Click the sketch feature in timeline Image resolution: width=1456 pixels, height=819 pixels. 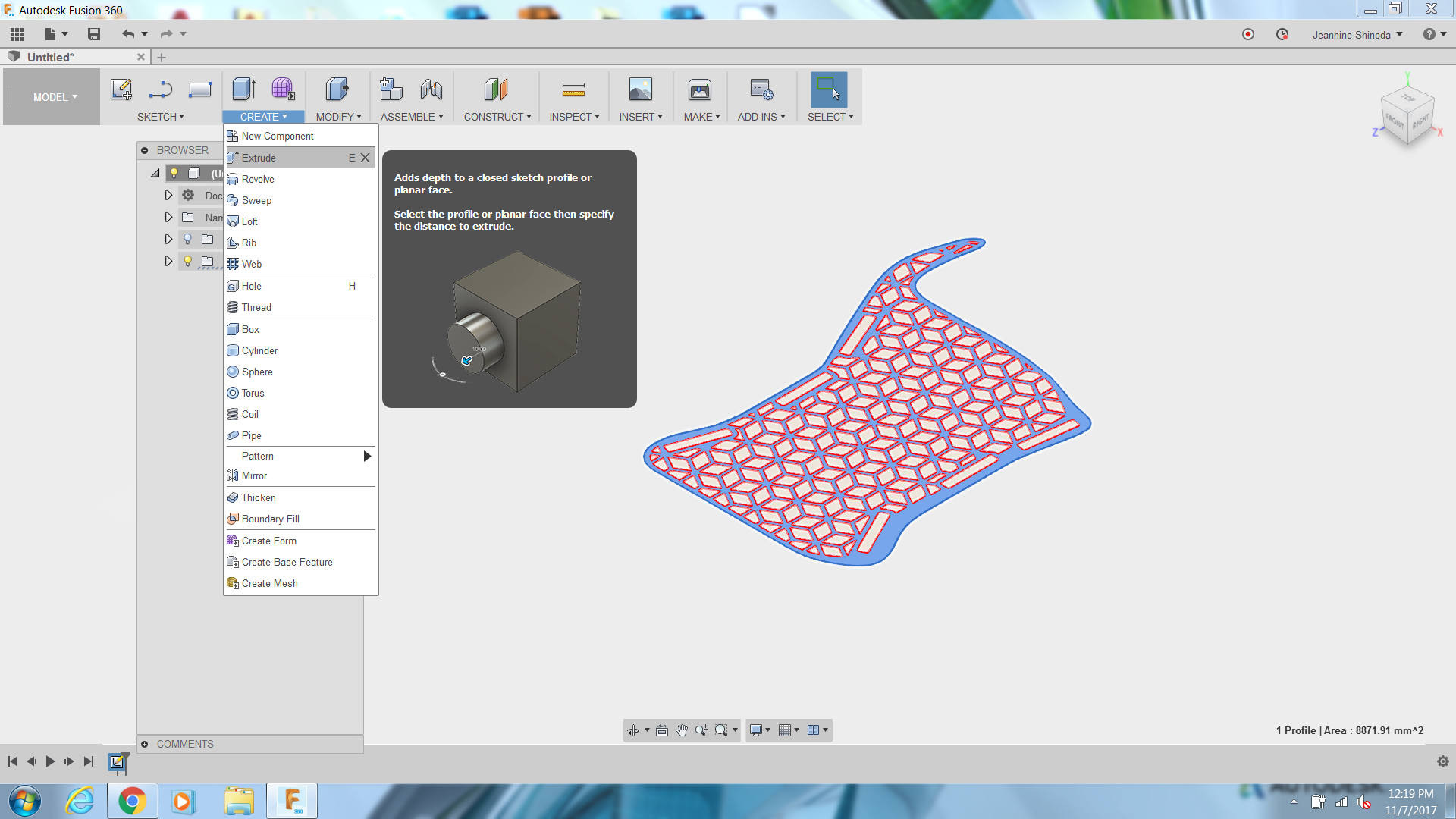pos(118,761)
